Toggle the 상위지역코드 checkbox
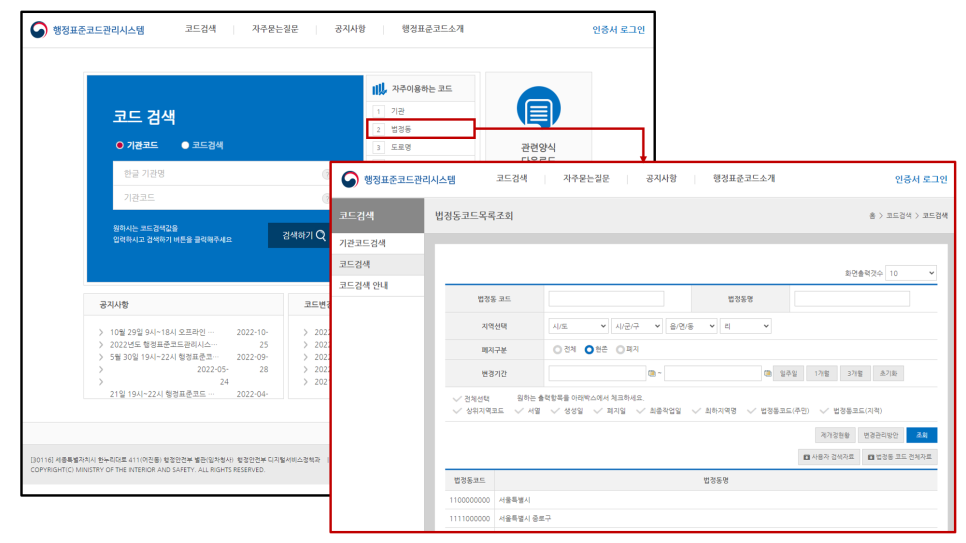This screenshot has width=966, height=543. 457,410
